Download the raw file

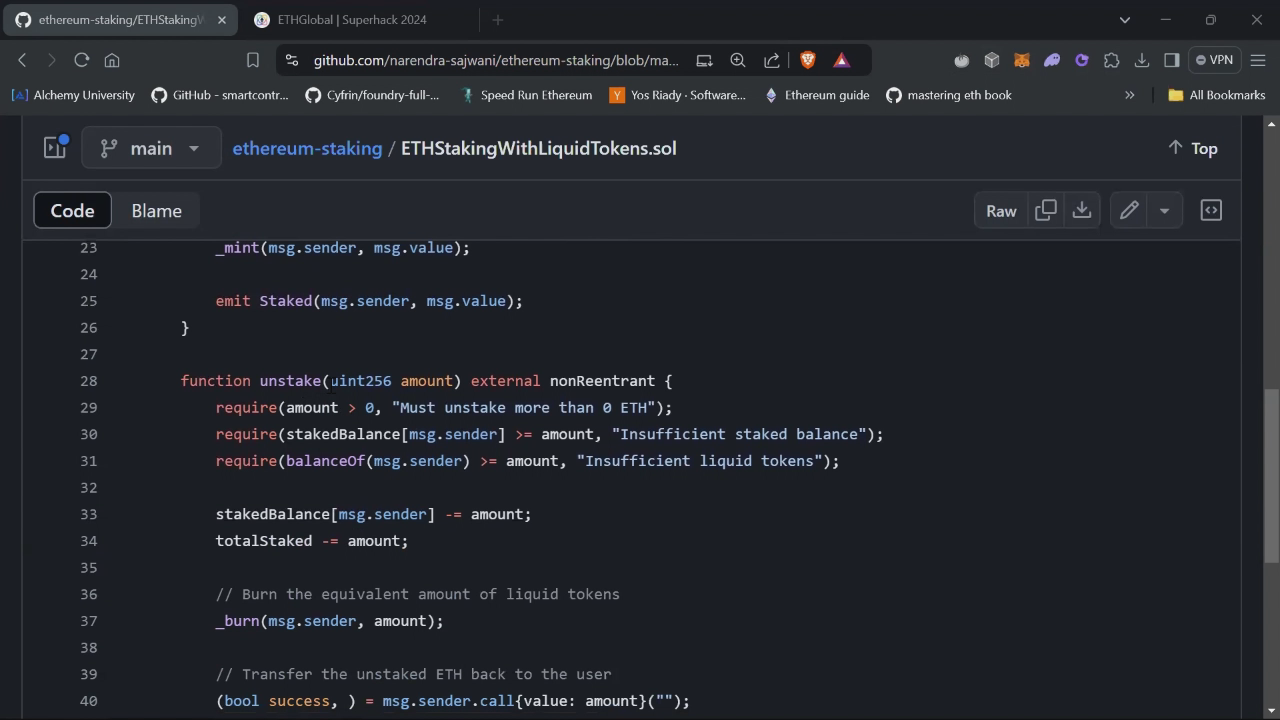coord(1082,211)
